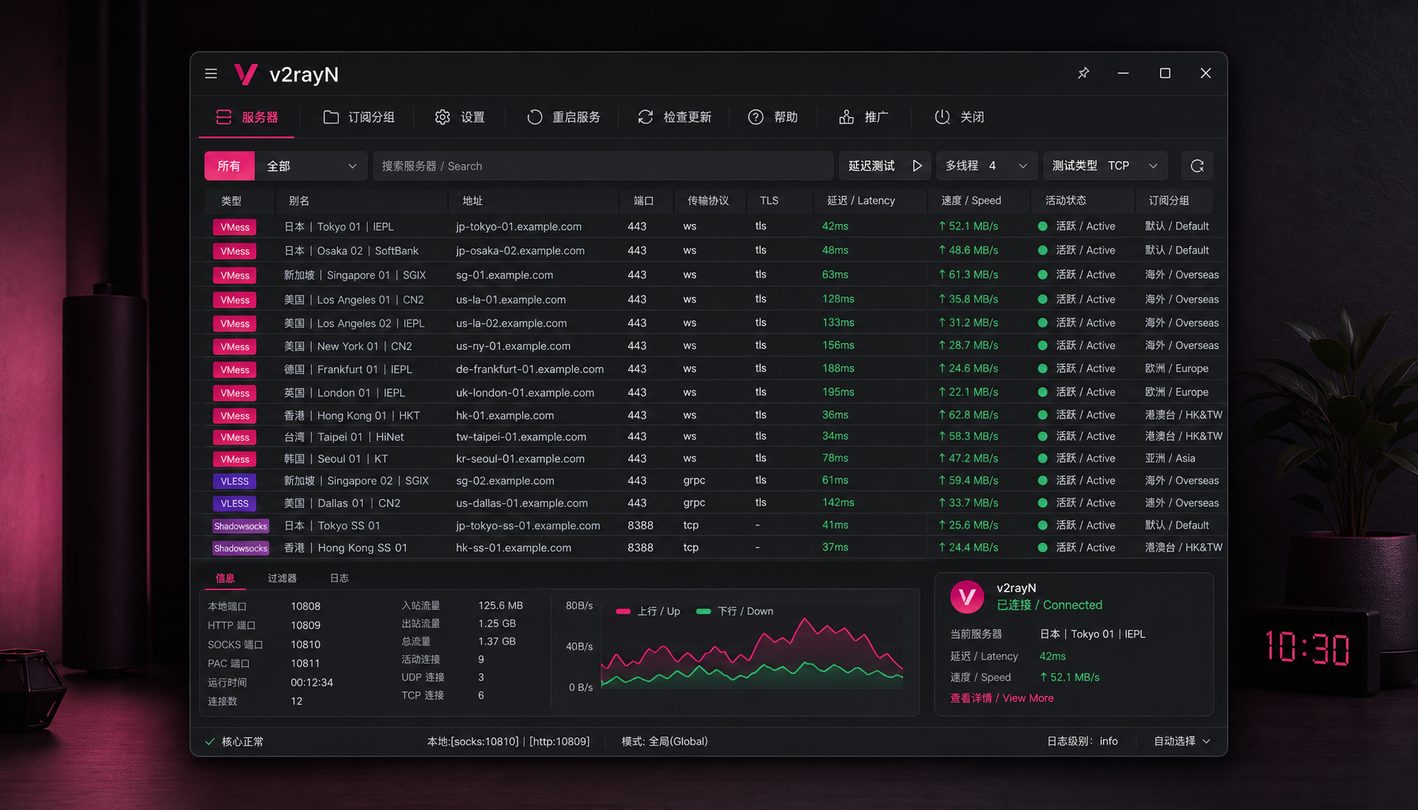This screenshot has width=1418, height=810.
Task: Start the 延迟测试 latency test
Action: [x=885, y=166]
